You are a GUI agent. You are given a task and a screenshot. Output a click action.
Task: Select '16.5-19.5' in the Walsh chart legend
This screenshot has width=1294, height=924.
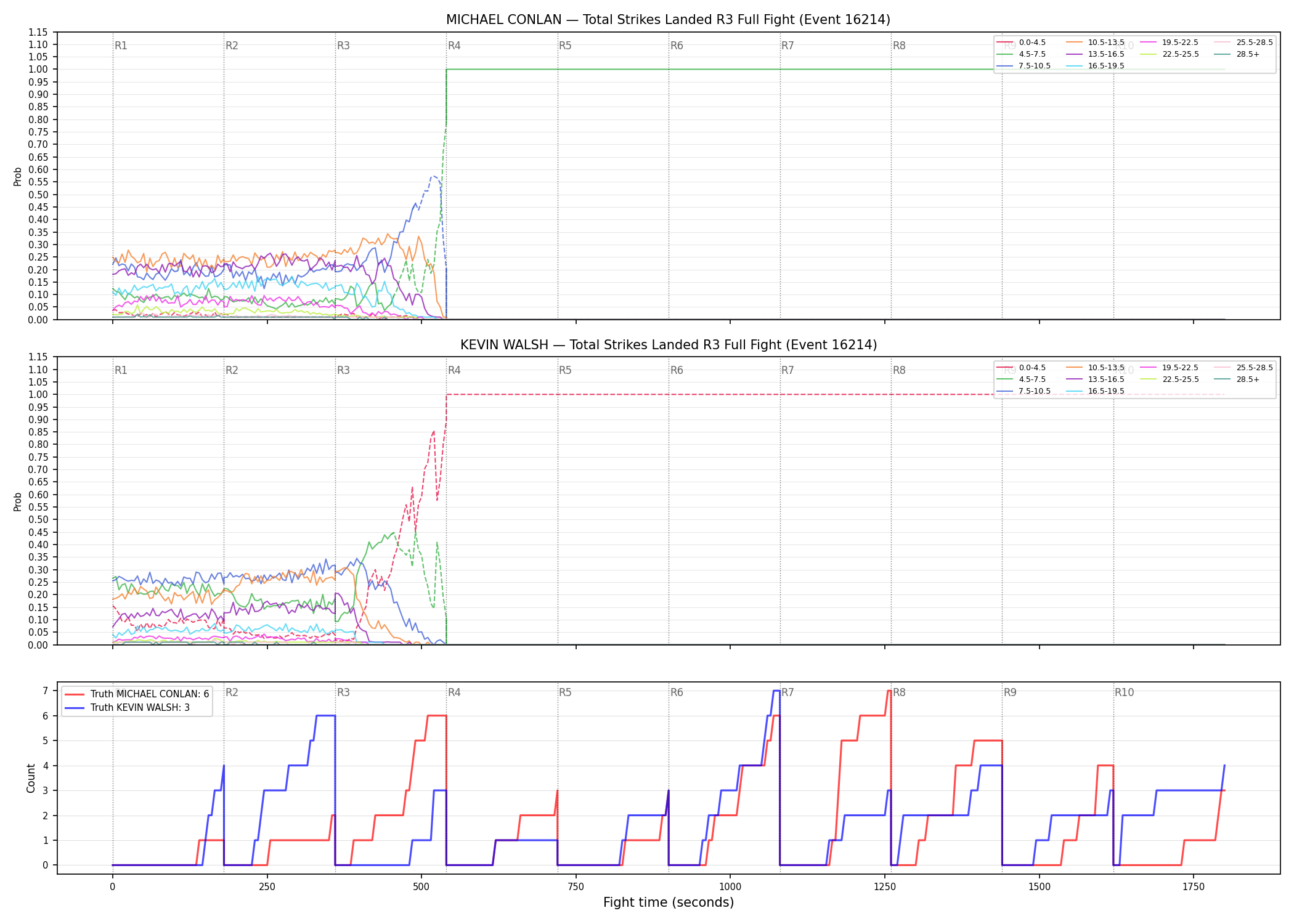(x=1106, y=391)
